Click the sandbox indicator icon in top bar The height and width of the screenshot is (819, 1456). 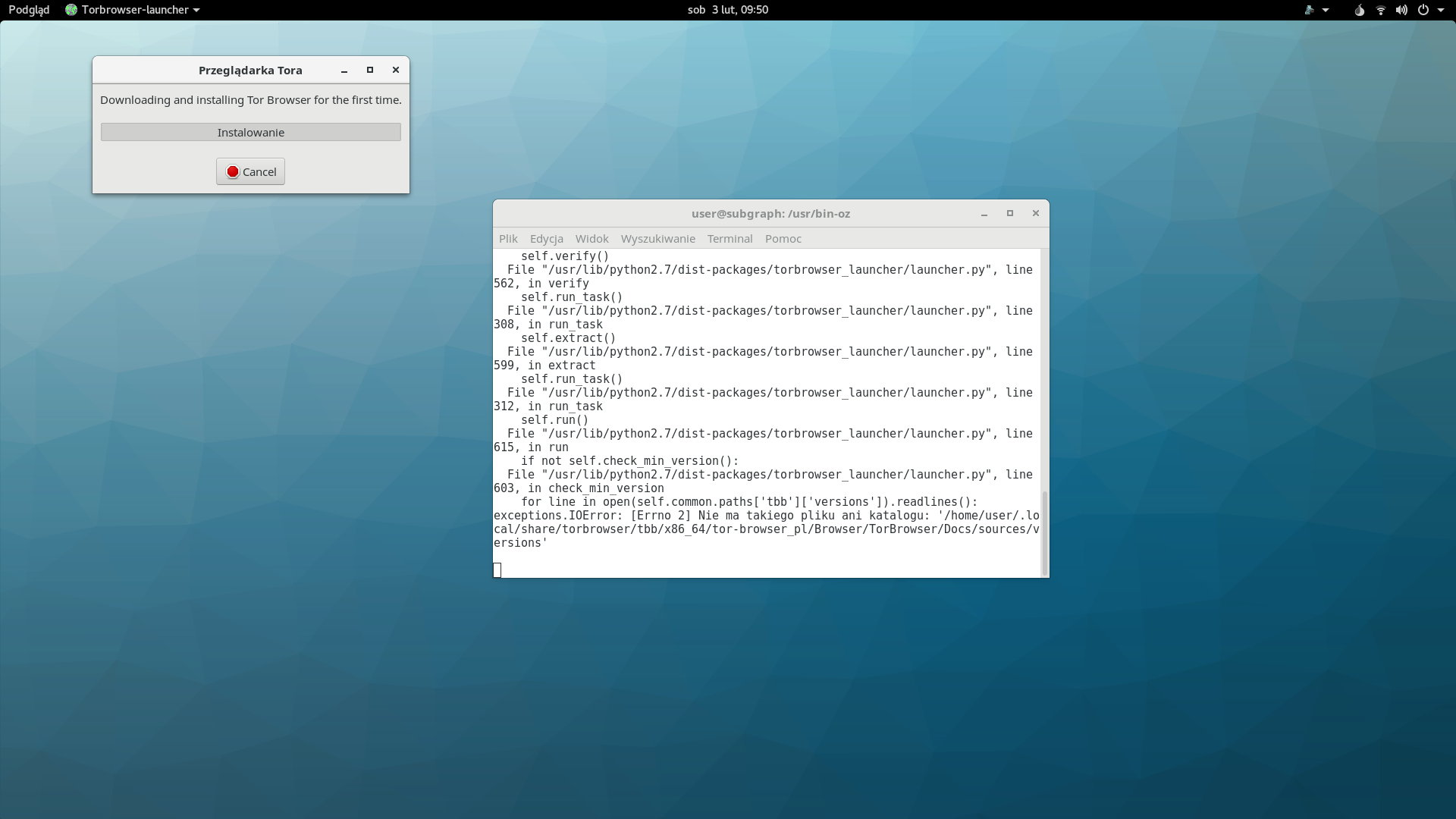click(1309, 10)
